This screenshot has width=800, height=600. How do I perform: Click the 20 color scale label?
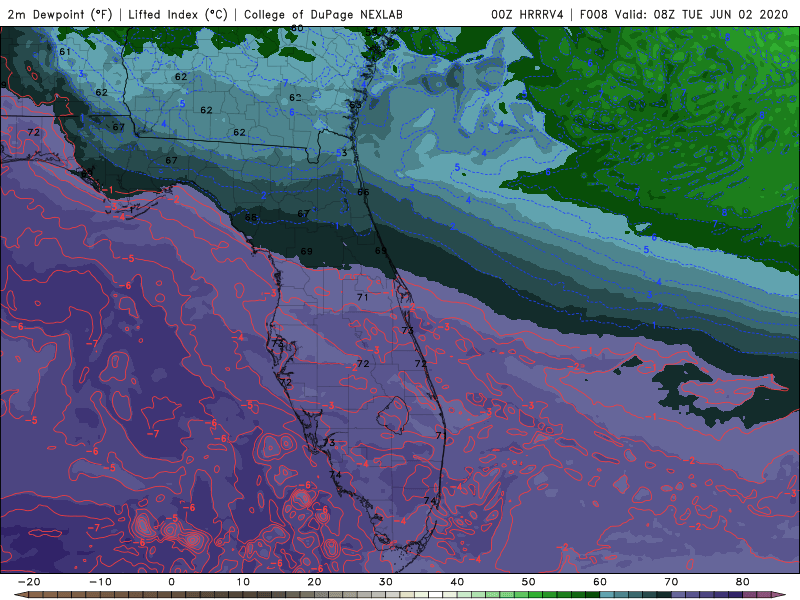coord(314,582)
